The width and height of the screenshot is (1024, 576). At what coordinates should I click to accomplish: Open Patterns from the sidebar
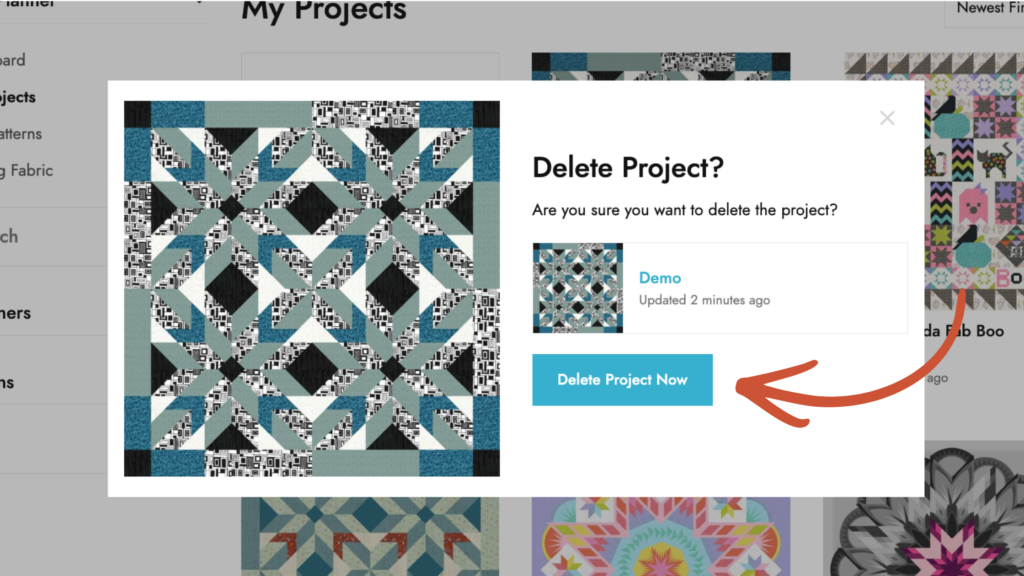(21, 134)
